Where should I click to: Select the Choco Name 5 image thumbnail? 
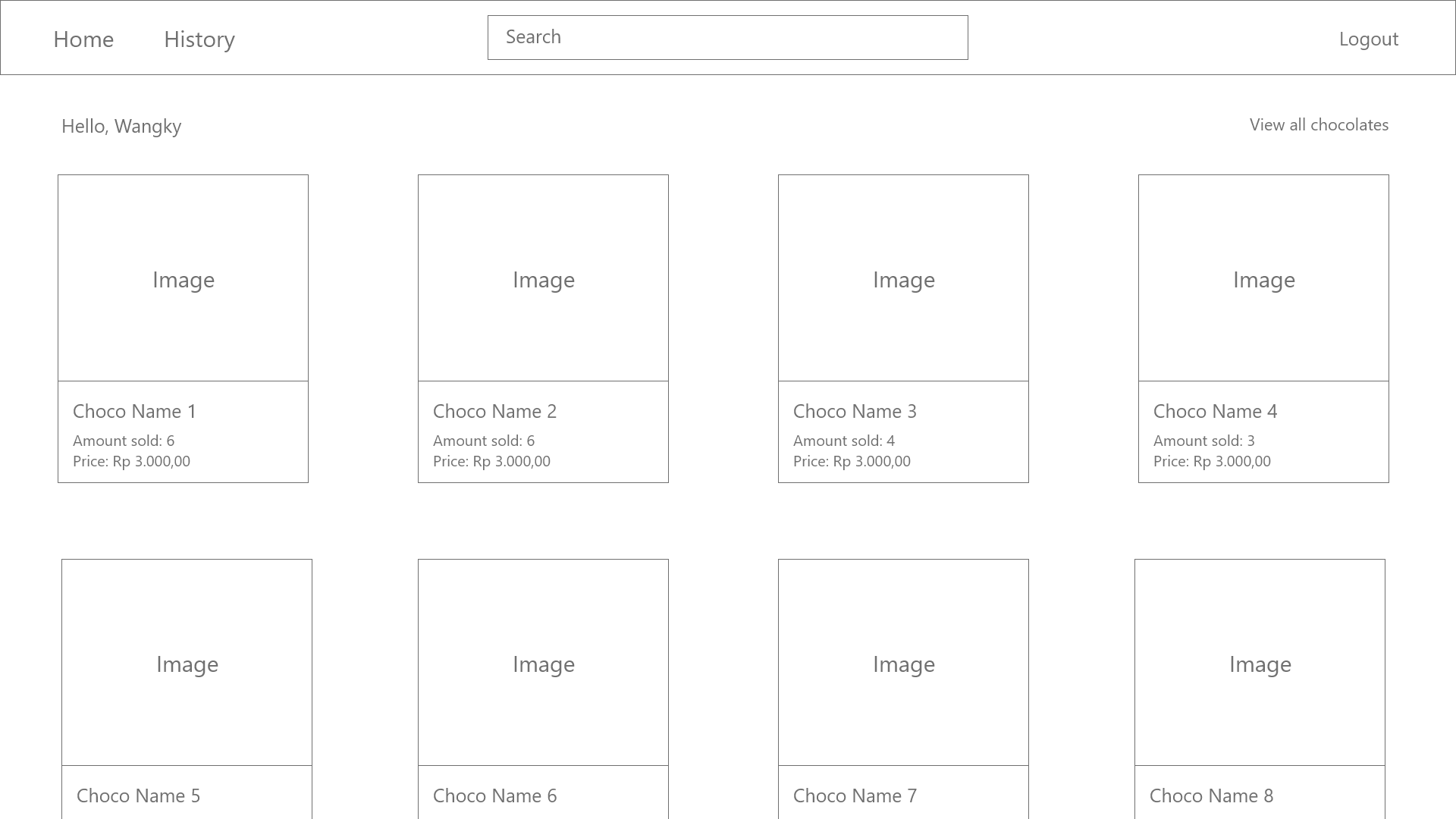tap(187, 663)
